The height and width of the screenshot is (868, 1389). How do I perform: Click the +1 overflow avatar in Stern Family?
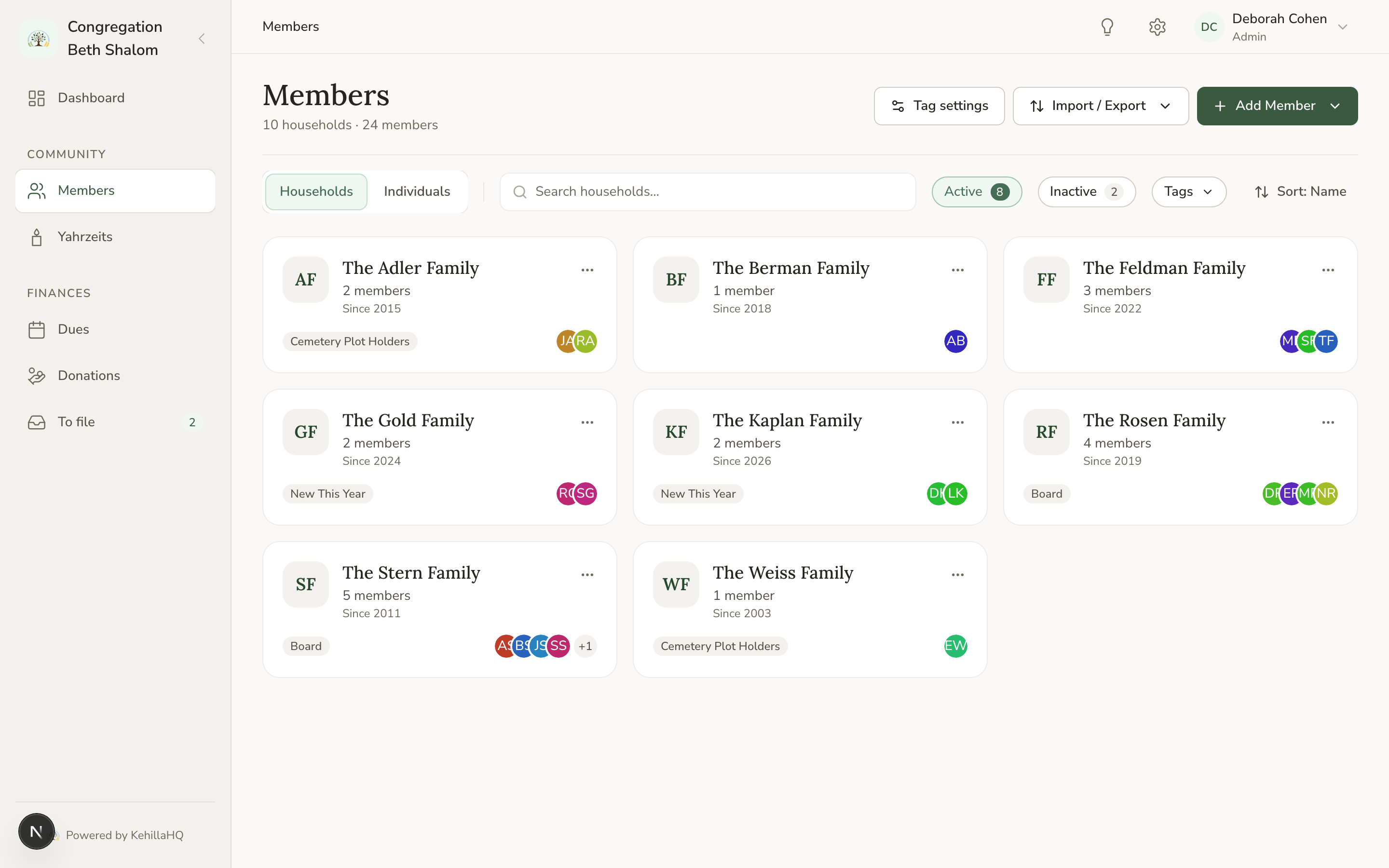[x=586, y=646]
